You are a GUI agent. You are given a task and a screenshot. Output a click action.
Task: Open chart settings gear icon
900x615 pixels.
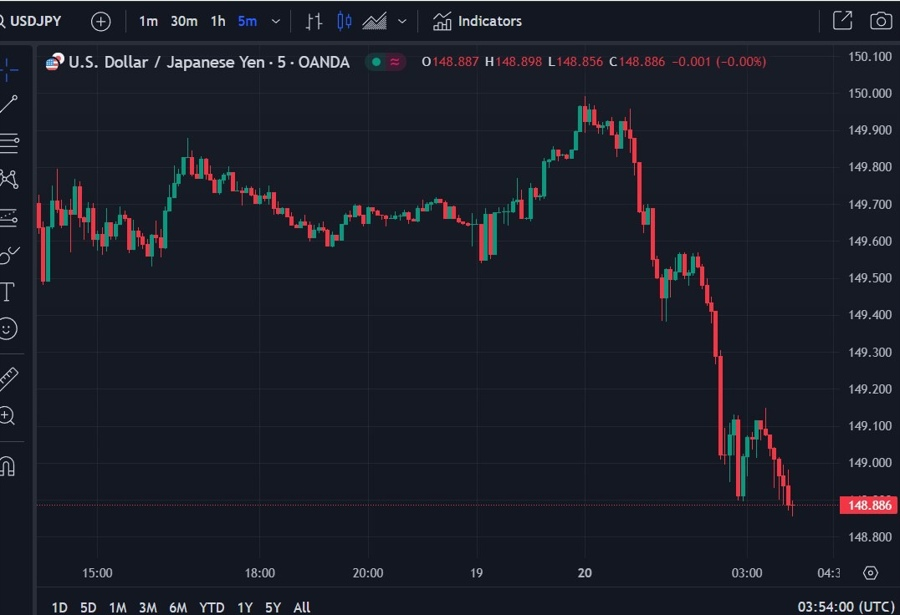(870, 573)
